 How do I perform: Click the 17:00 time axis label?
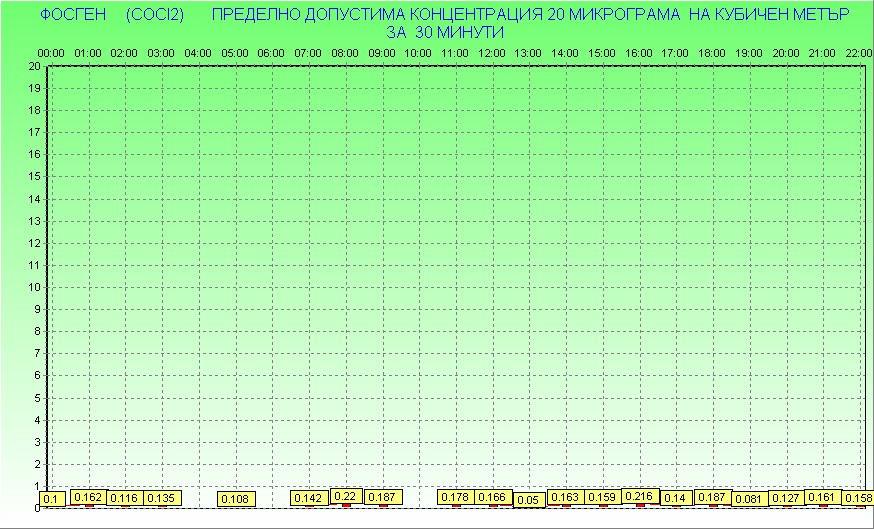pos(675,54)
